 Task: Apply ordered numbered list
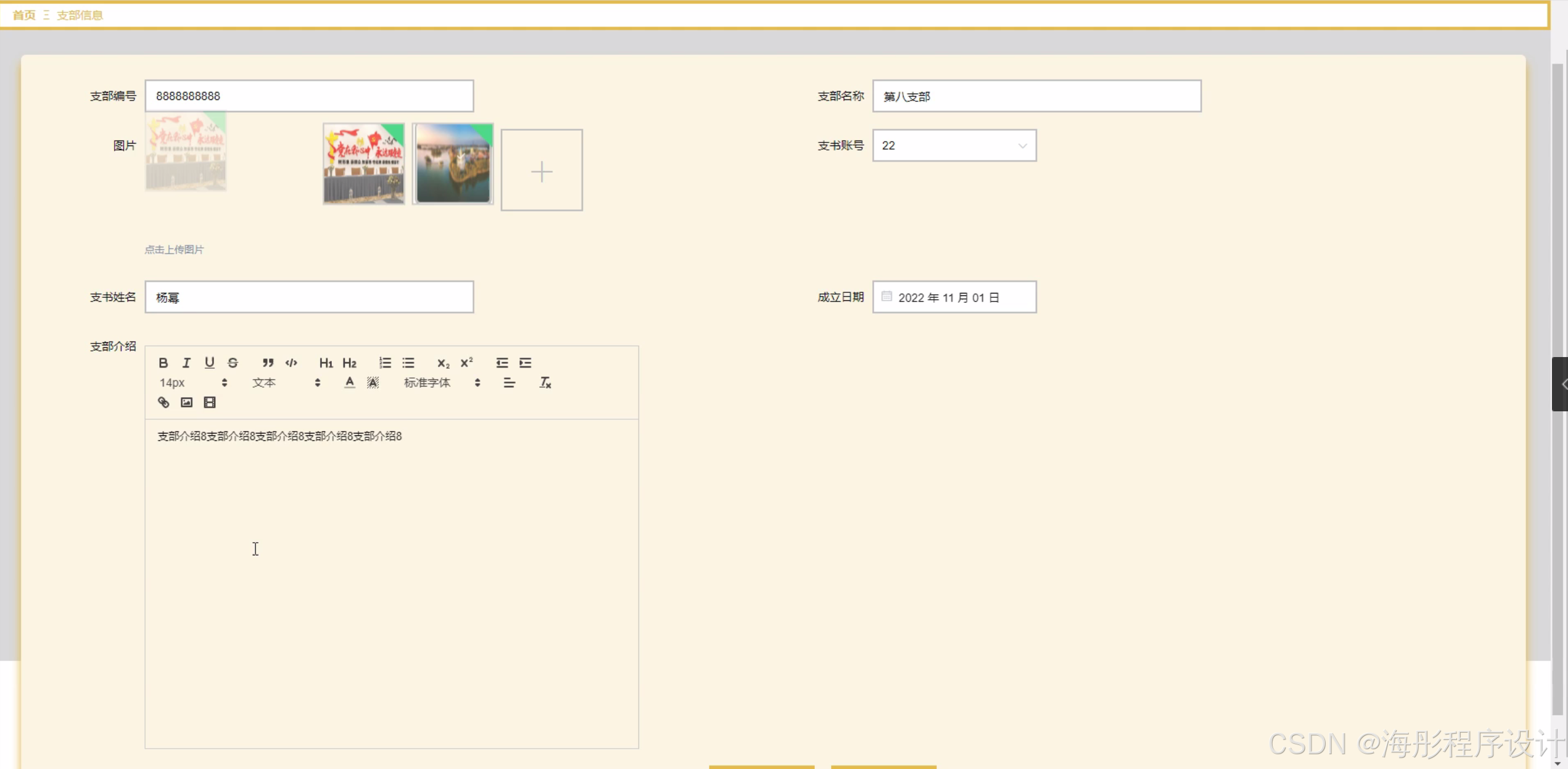385,363
